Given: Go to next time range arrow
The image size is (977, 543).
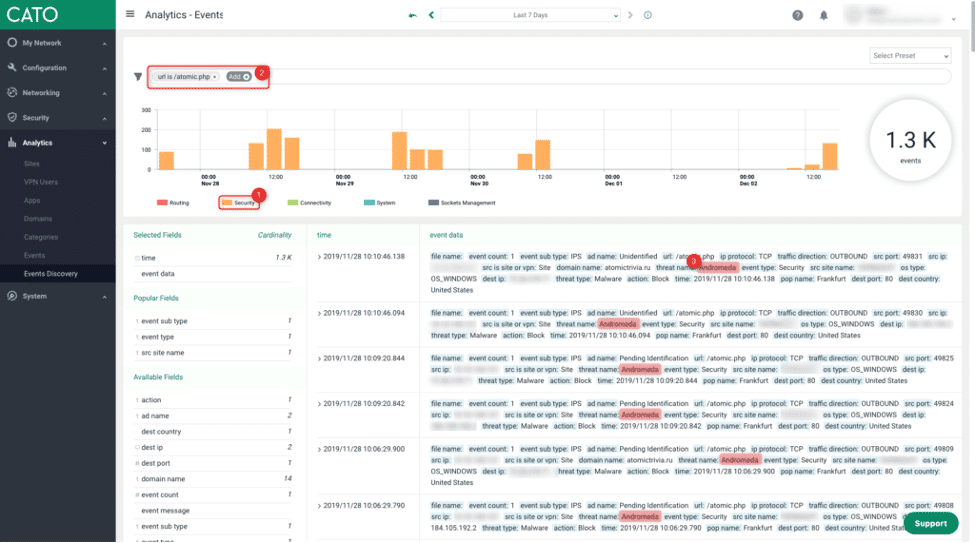Looking at the screenshot, I should [630, 15].
